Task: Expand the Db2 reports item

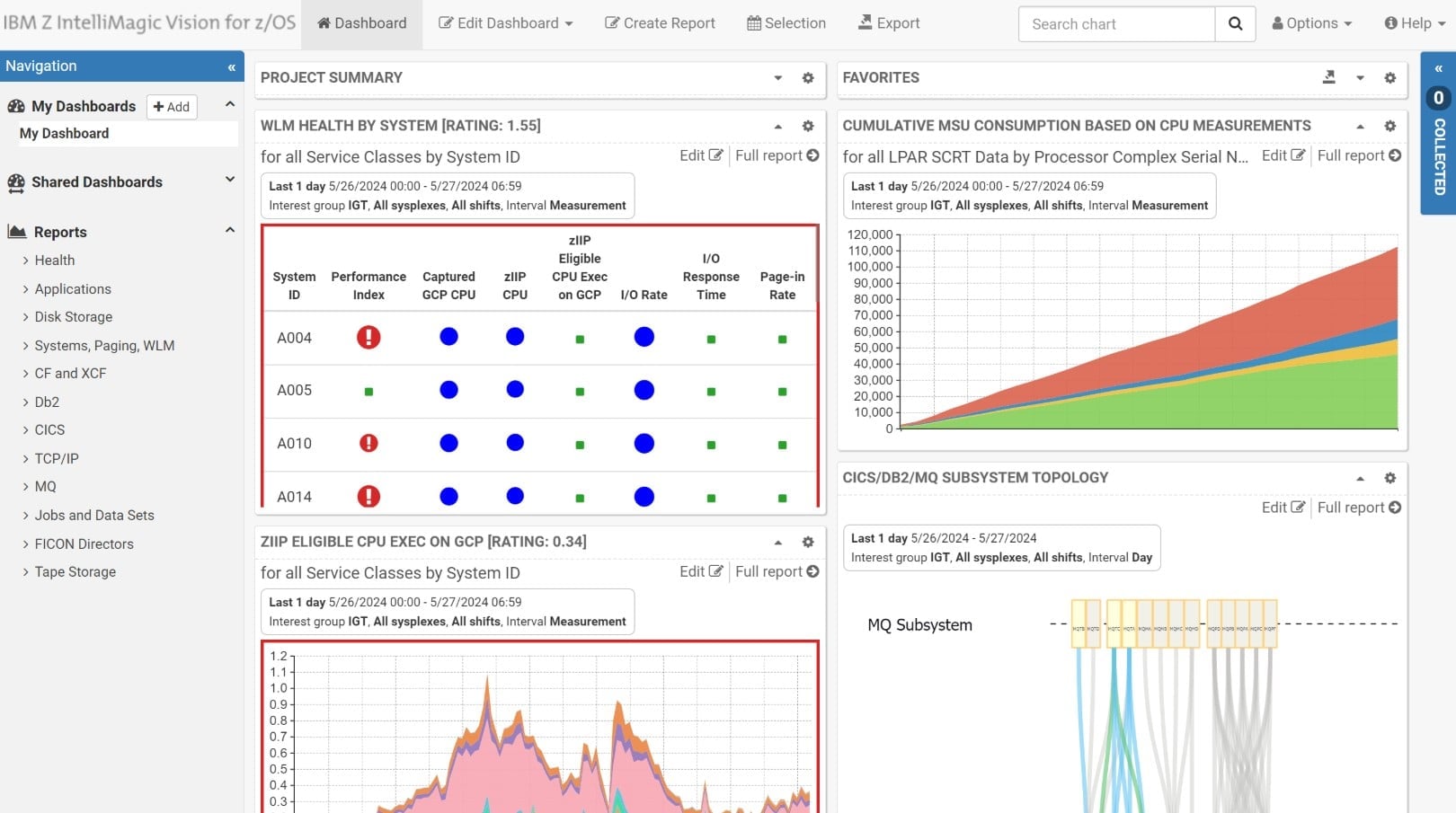Action: coord(47,402)
